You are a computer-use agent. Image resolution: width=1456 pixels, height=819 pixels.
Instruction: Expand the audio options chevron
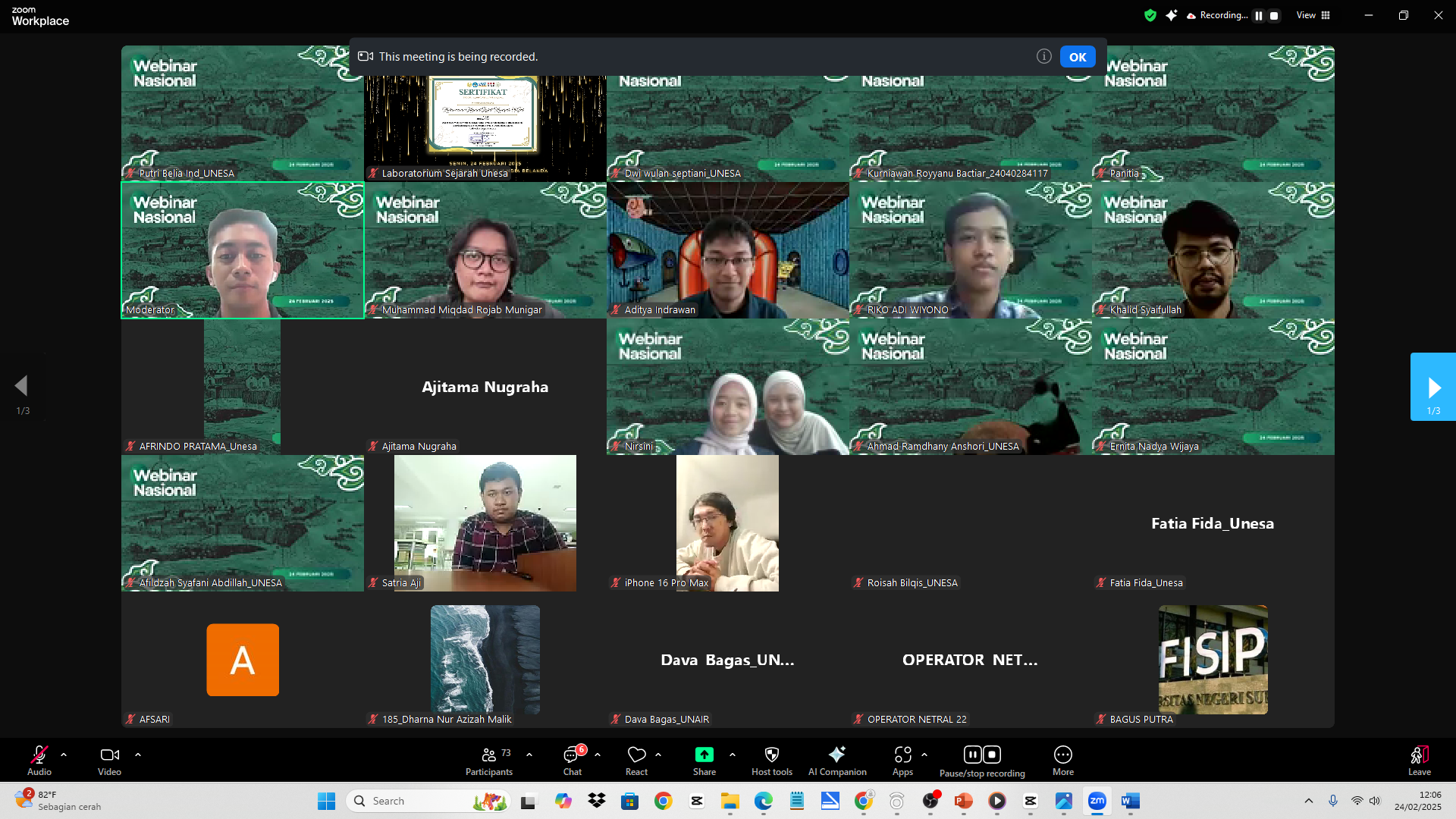pos(64,755)
